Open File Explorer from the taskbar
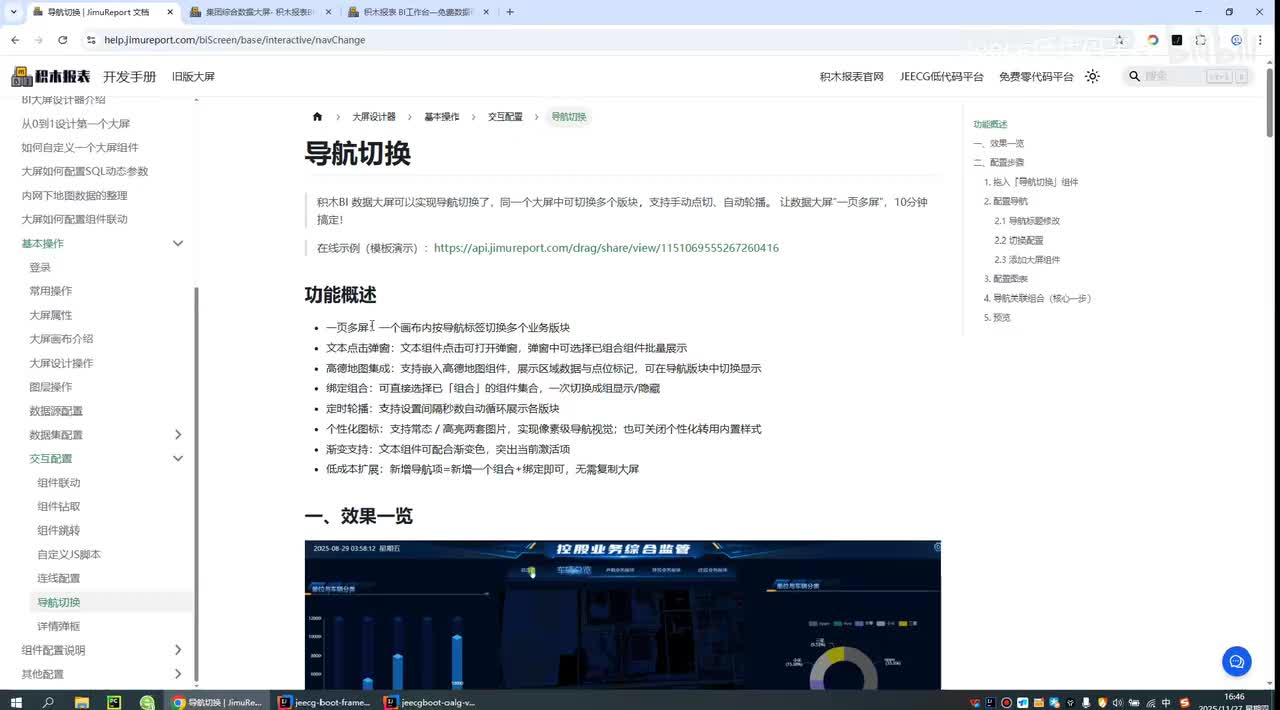The image size is (1280, 710). [82, 701]
